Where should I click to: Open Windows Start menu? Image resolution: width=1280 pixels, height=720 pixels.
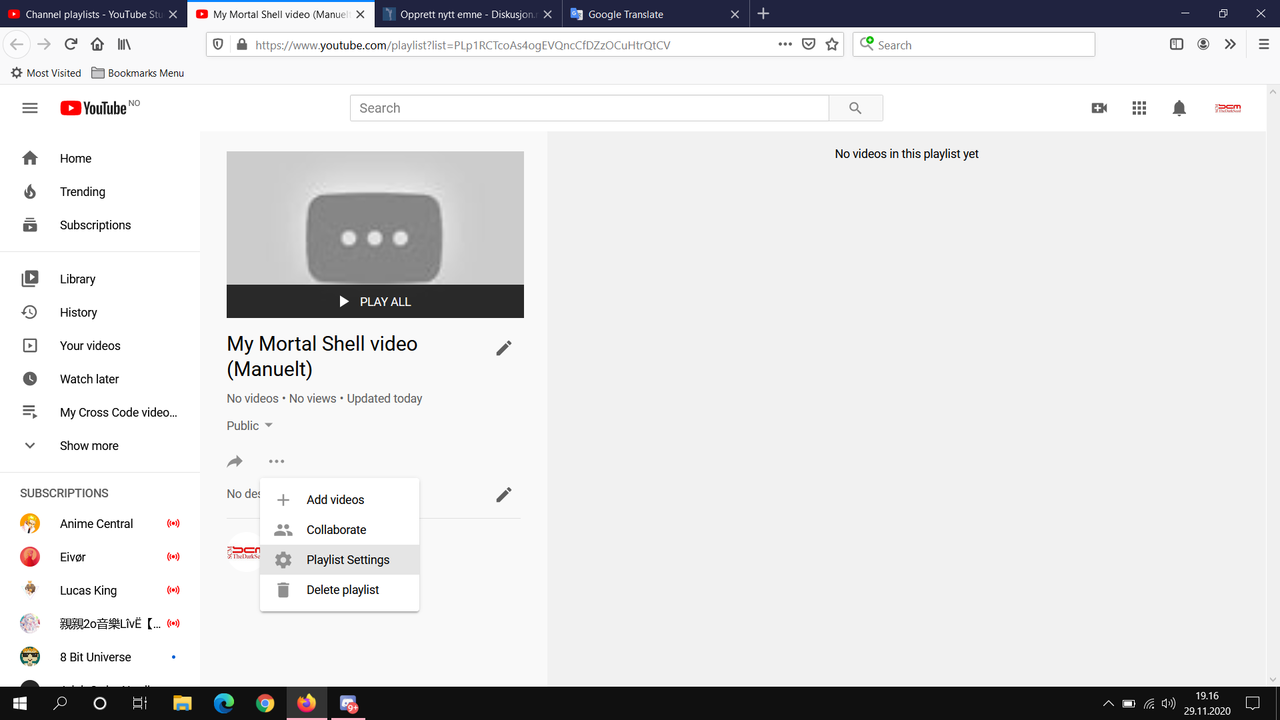coord(20,703)
